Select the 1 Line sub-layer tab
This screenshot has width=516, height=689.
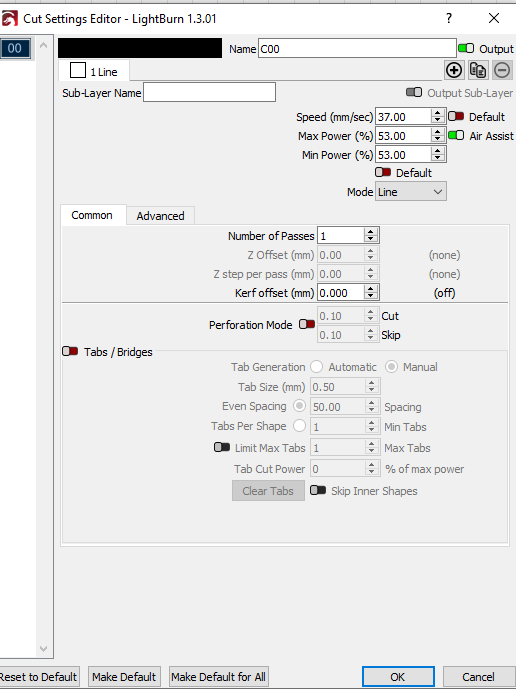[x=94, y=71]
